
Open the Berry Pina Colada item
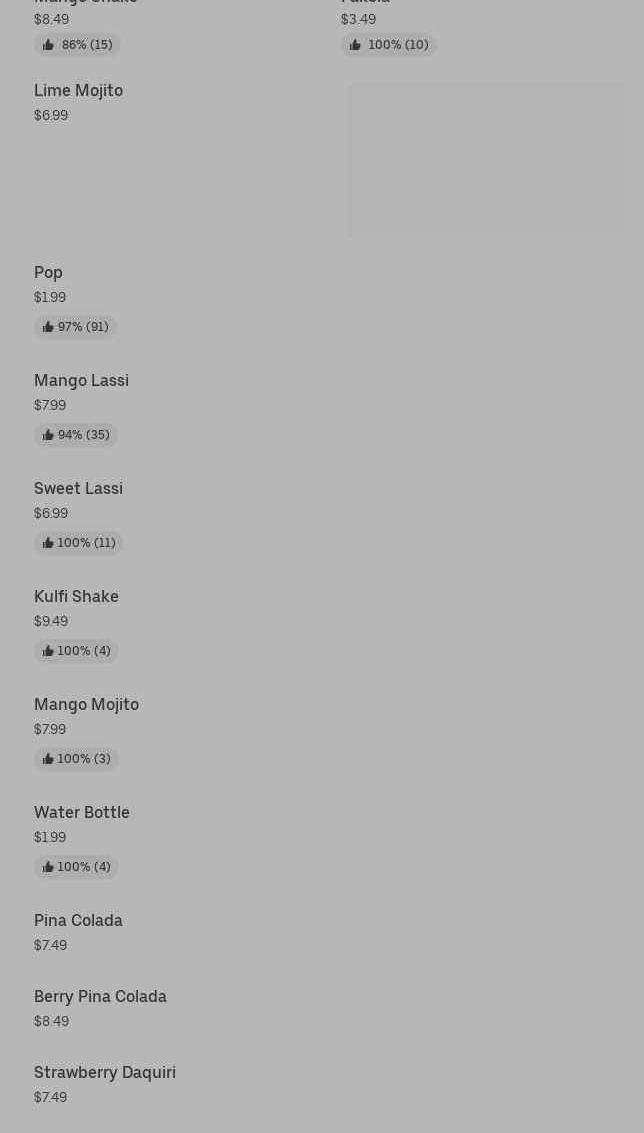pyautogui.click(x=100, y=996)
